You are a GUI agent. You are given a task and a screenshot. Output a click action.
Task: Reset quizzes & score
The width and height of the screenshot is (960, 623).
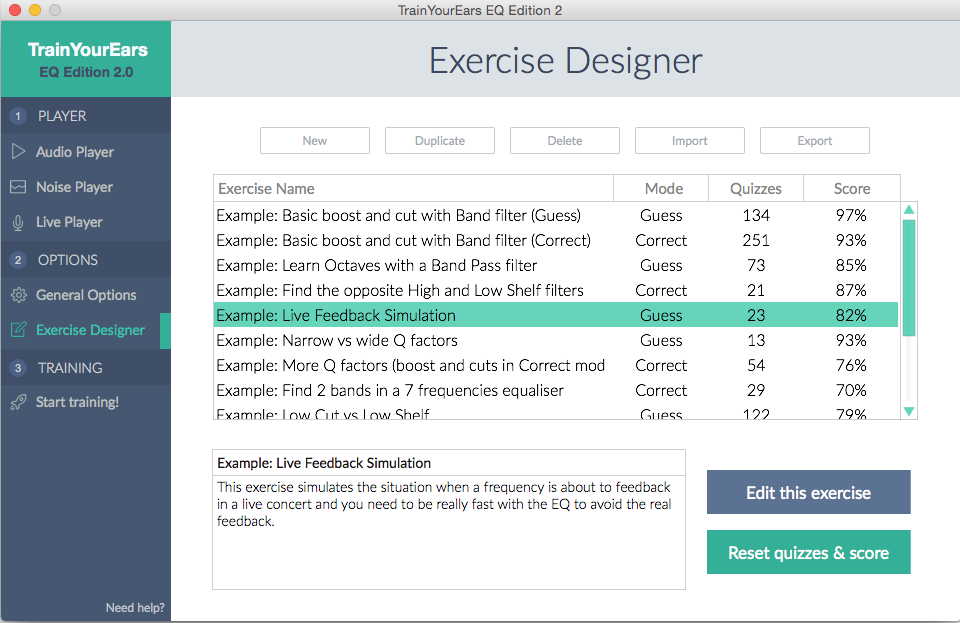[808, 552]
